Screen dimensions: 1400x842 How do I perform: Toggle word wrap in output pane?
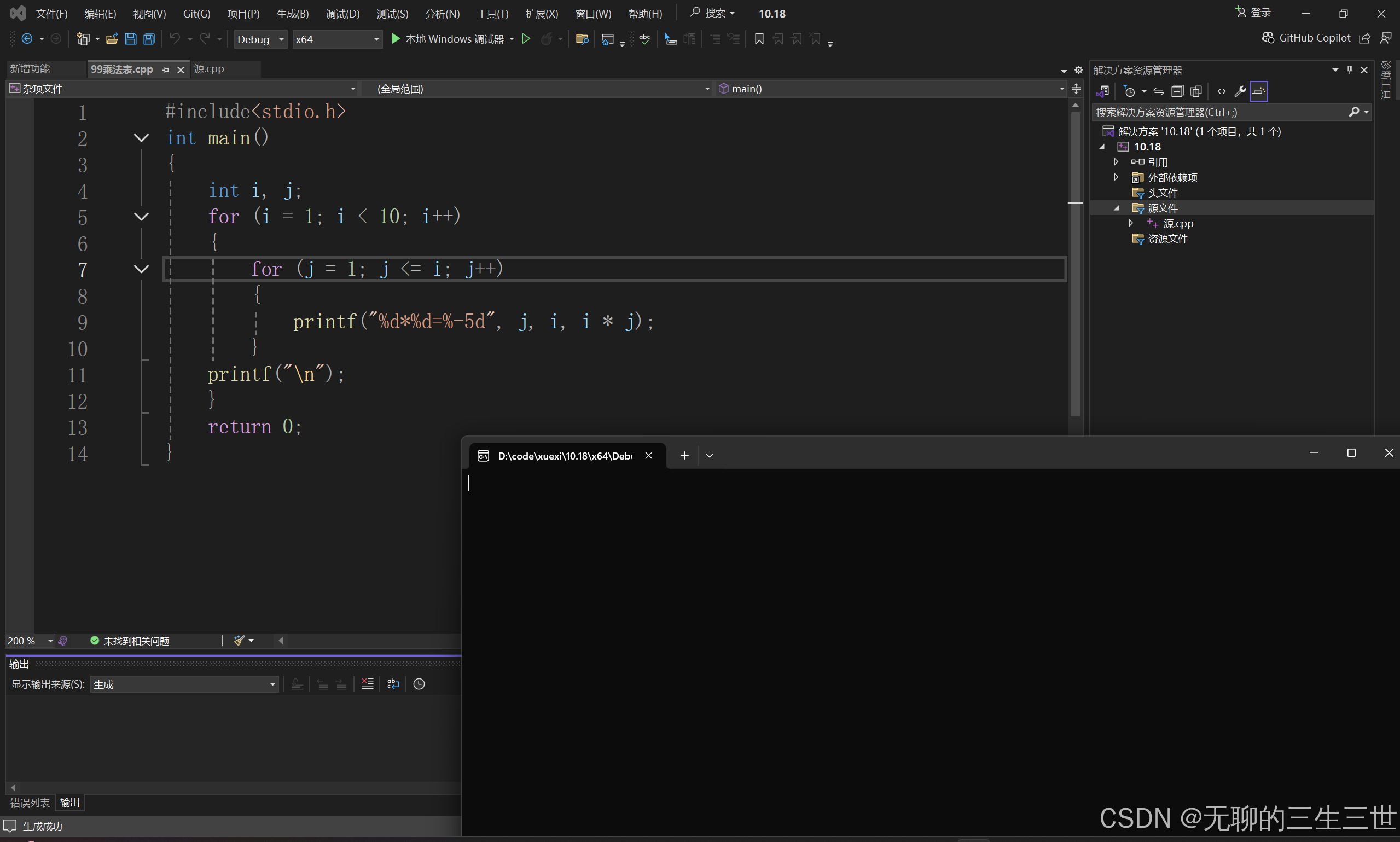(x=393, y=684)
